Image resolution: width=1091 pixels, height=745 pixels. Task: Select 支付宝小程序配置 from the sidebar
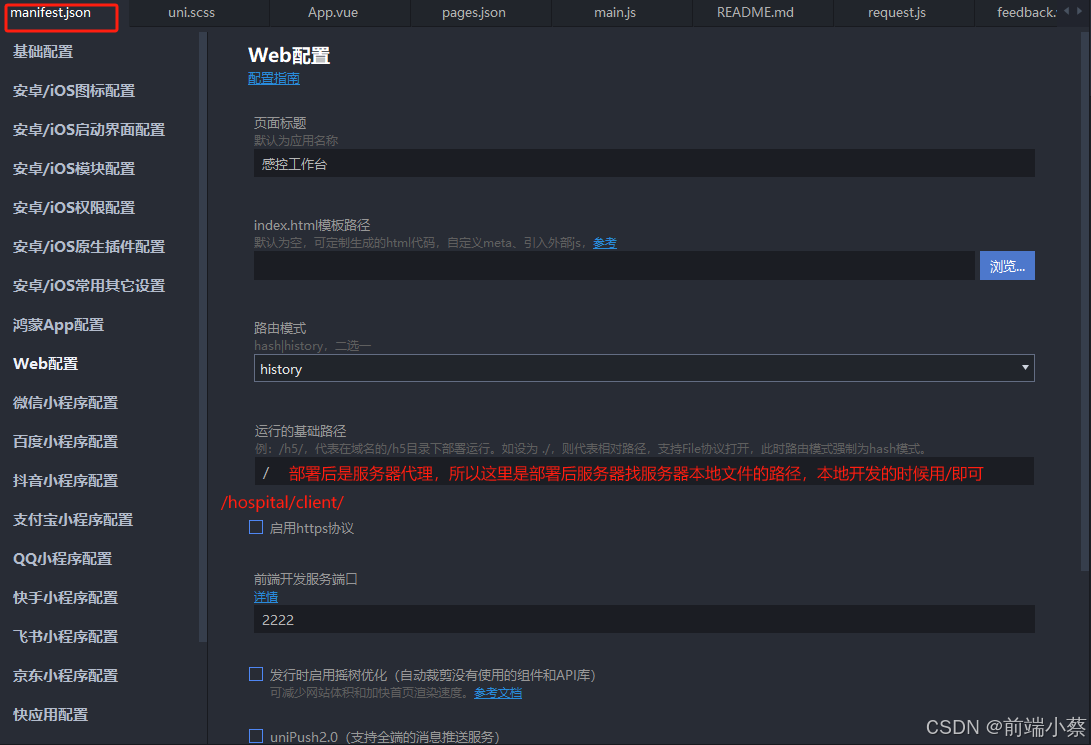coord(68,519)
